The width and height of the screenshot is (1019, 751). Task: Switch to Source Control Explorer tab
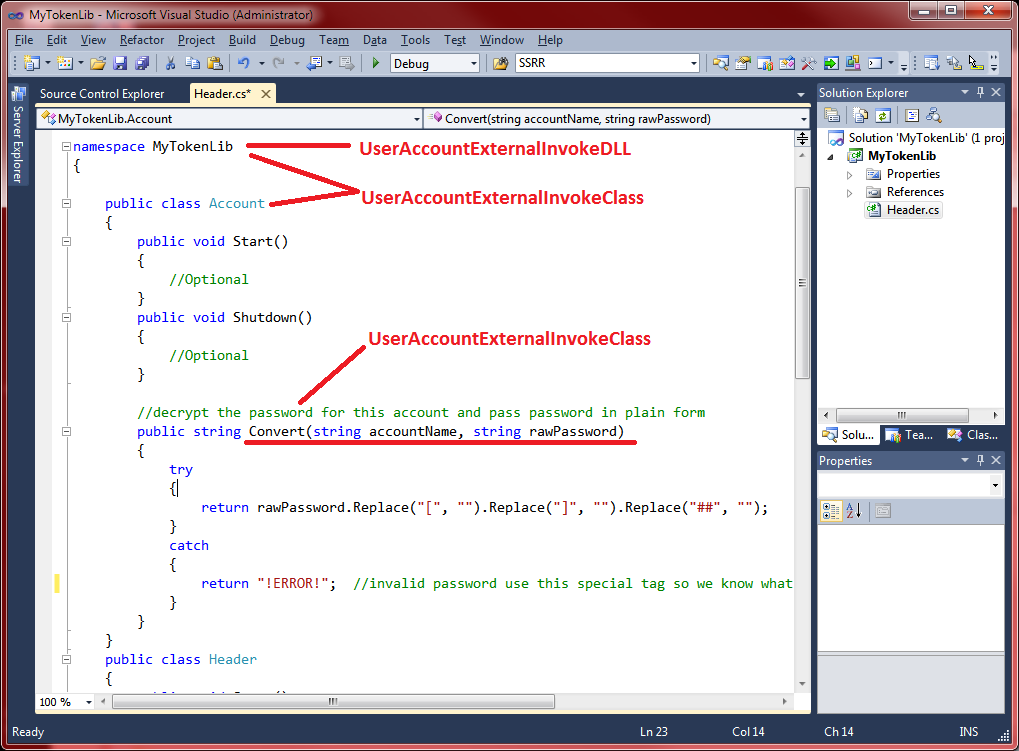(102, 94)
